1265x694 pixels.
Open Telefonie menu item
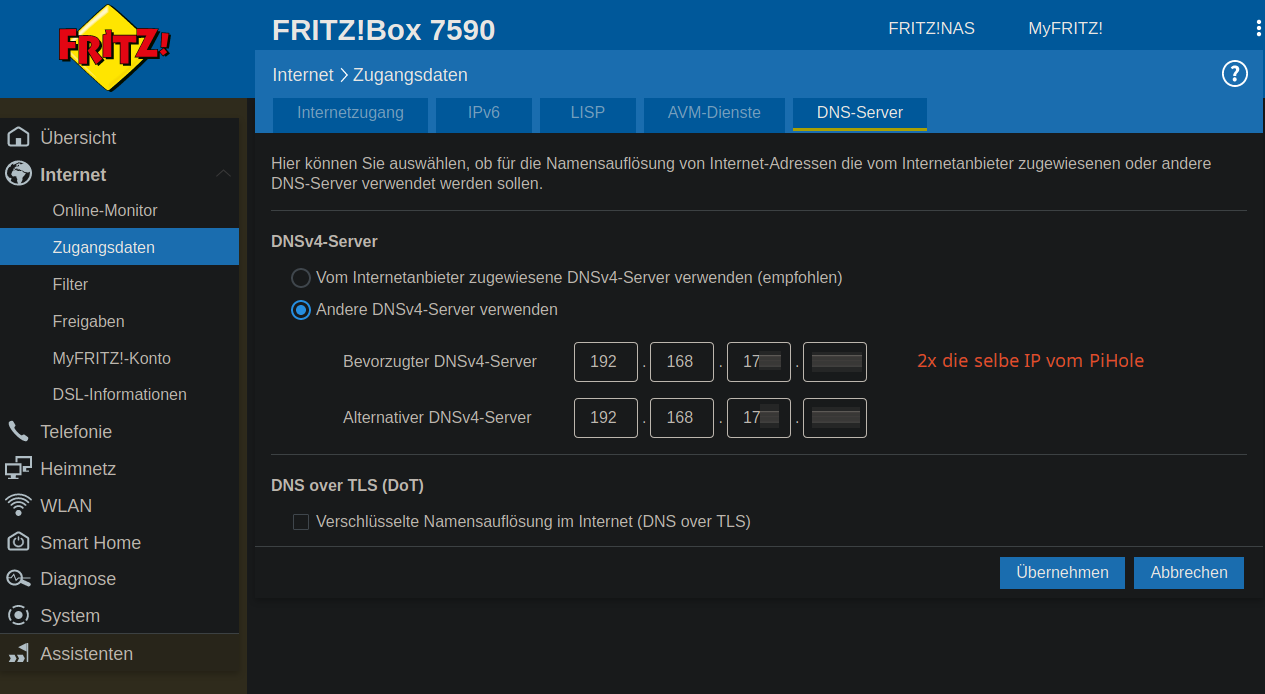point(76,431)
